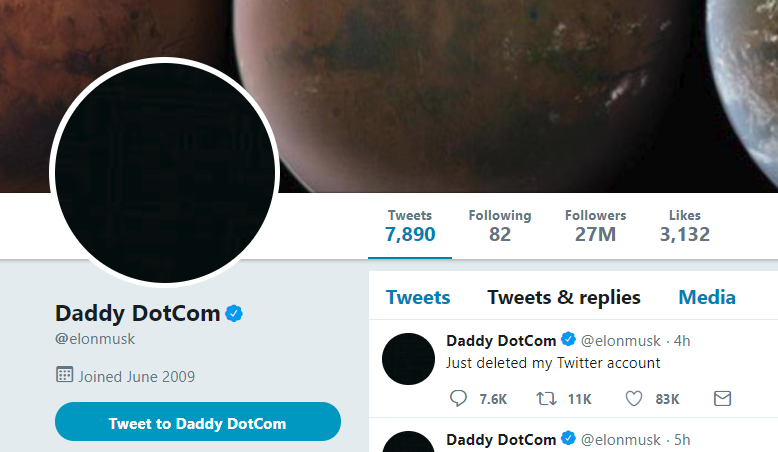Open the Following 82 list

tap(500, 226)
